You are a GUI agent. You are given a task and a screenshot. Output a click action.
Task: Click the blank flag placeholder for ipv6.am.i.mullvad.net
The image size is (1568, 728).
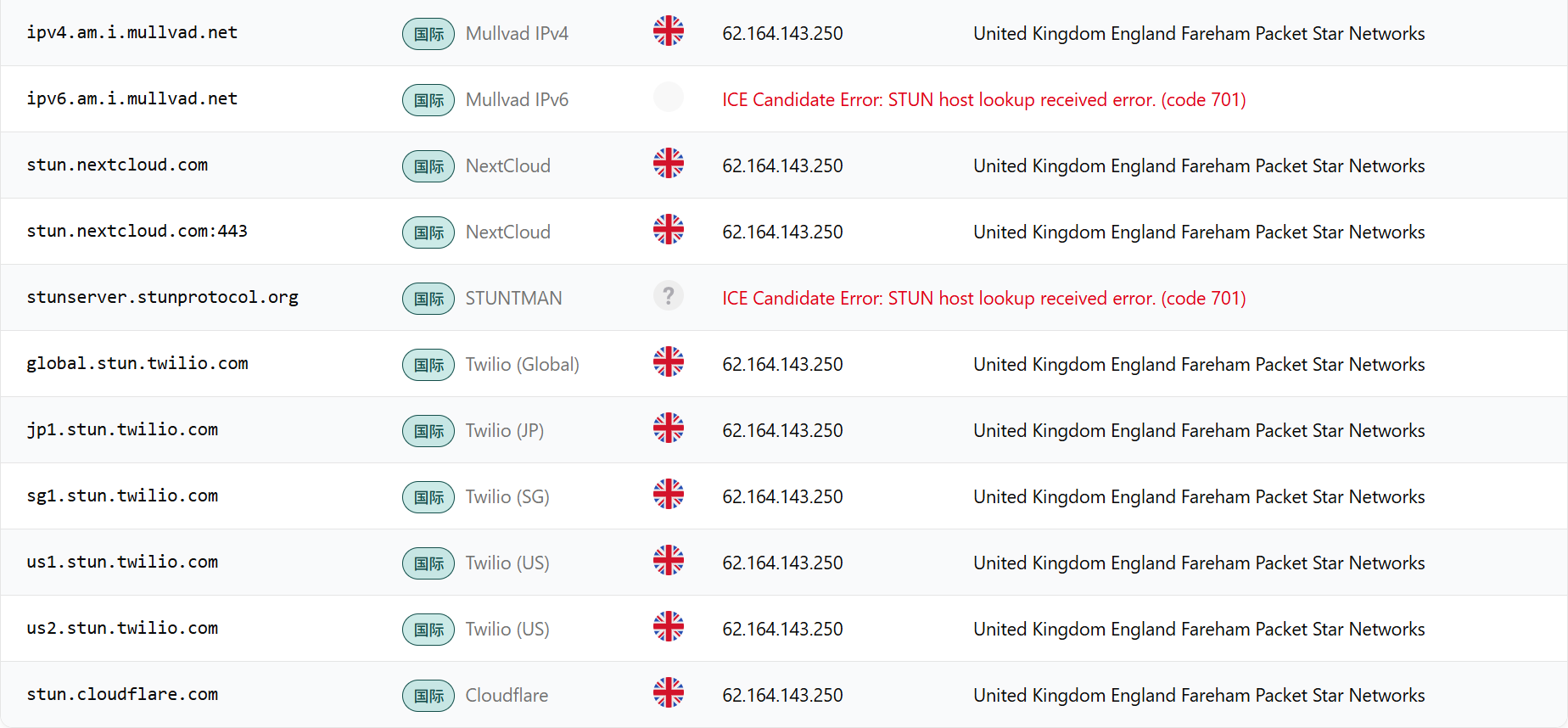click(x=669, y=98)
